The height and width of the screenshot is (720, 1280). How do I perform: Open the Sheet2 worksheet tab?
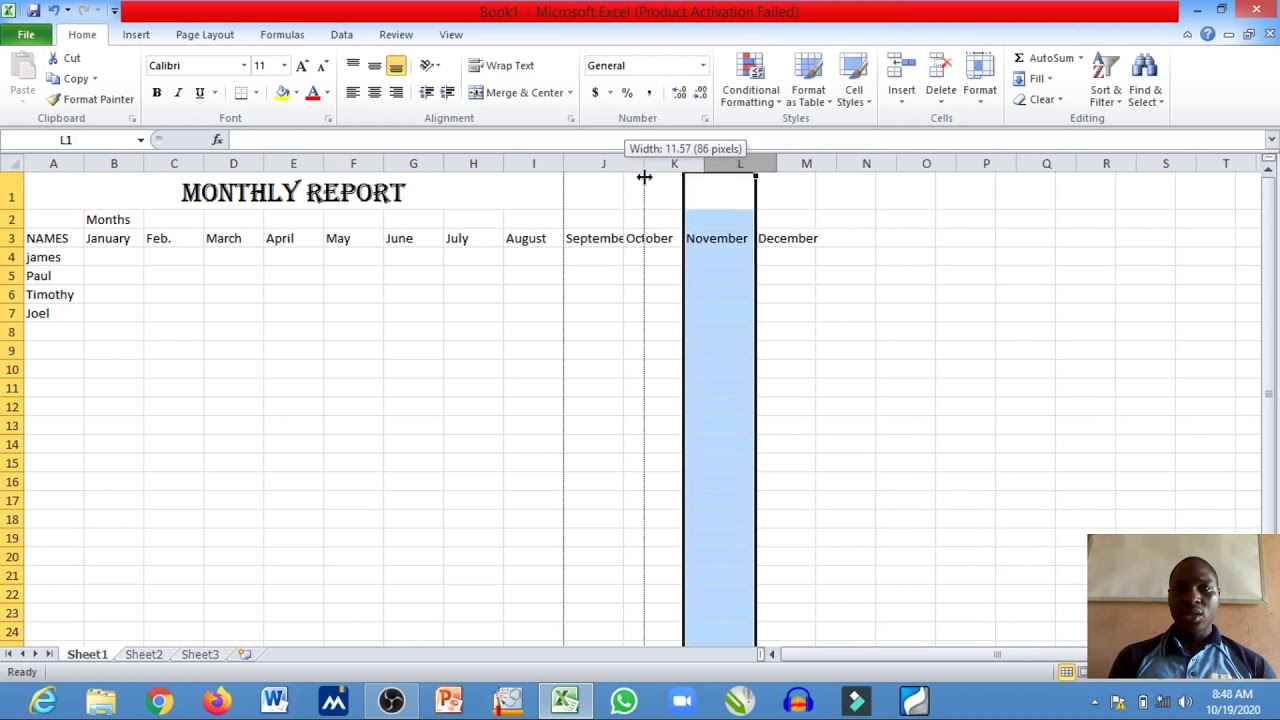pos(144,654)
